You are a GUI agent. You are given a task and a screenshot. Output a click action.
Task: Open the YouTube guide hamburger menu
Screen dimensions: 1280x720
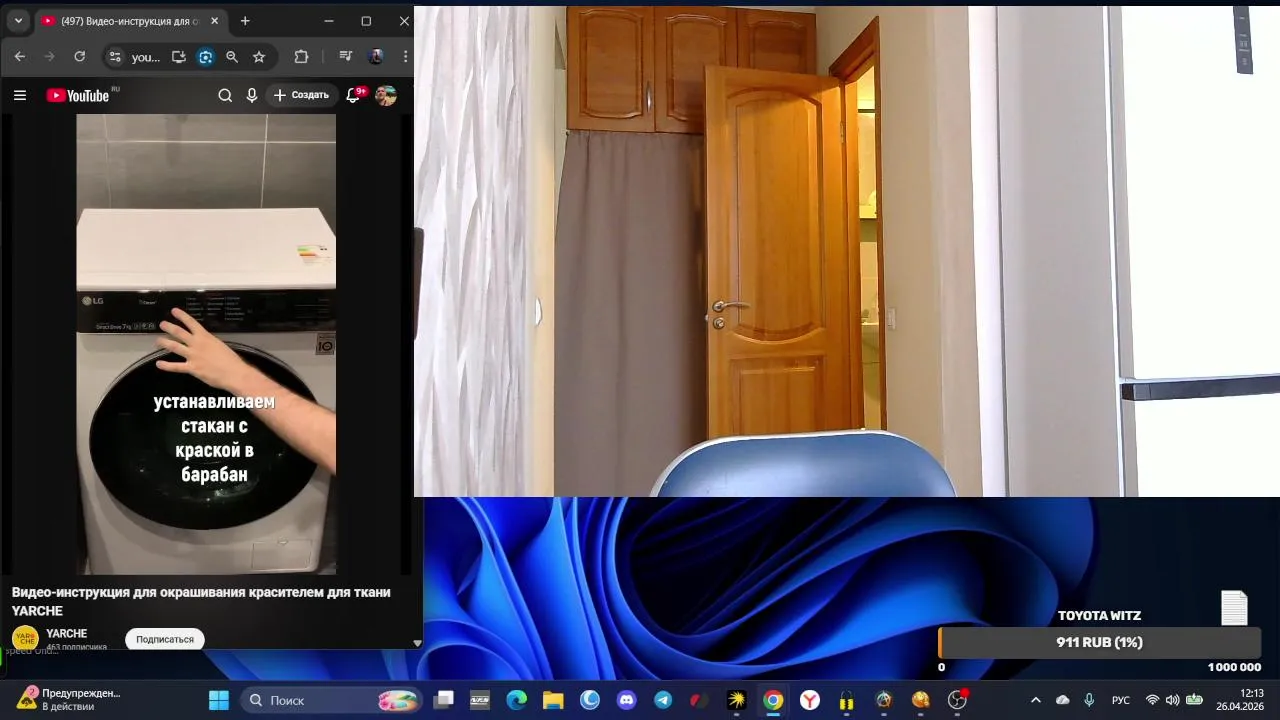tap(20, 95)
